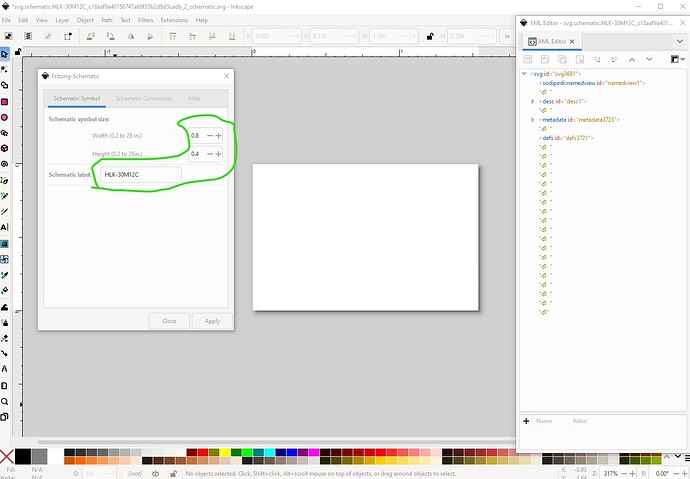Click the zoom field showing 317%
690x479 pixels.
tap(610, 474)
